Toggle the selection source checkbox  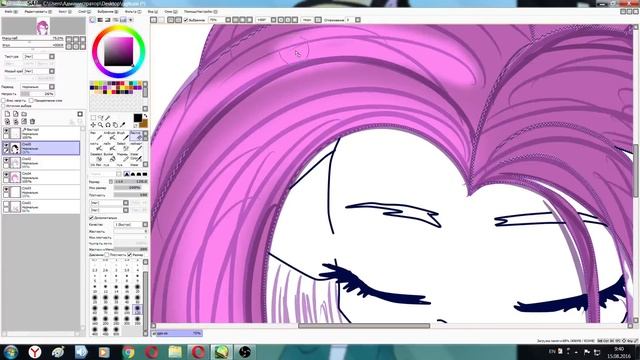[4, 106]
